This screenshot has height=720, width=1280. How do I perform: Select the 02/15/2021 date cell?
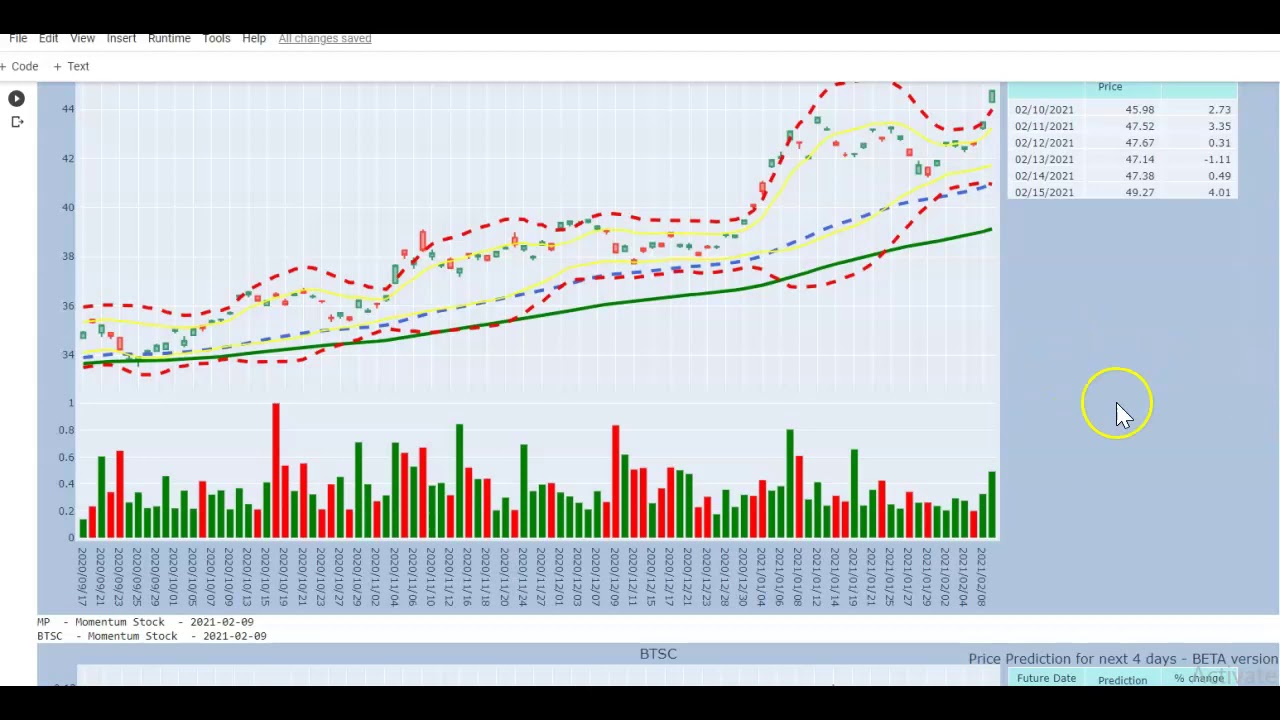(x=1044, y=192)
